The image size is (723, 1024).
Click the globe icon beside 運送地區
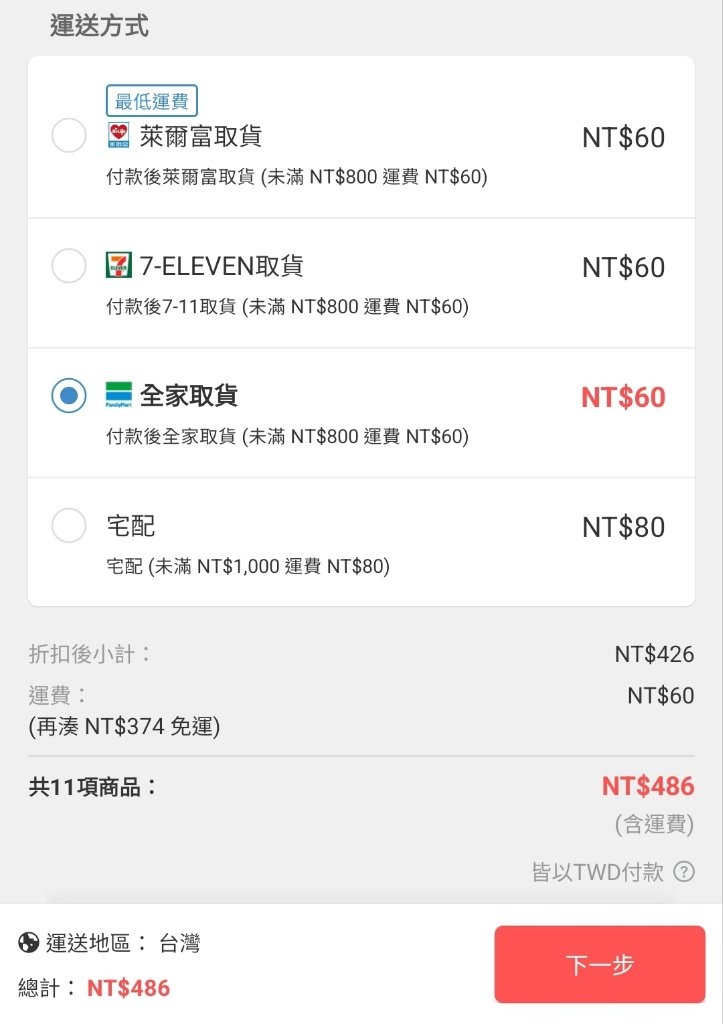coord(29,943)
